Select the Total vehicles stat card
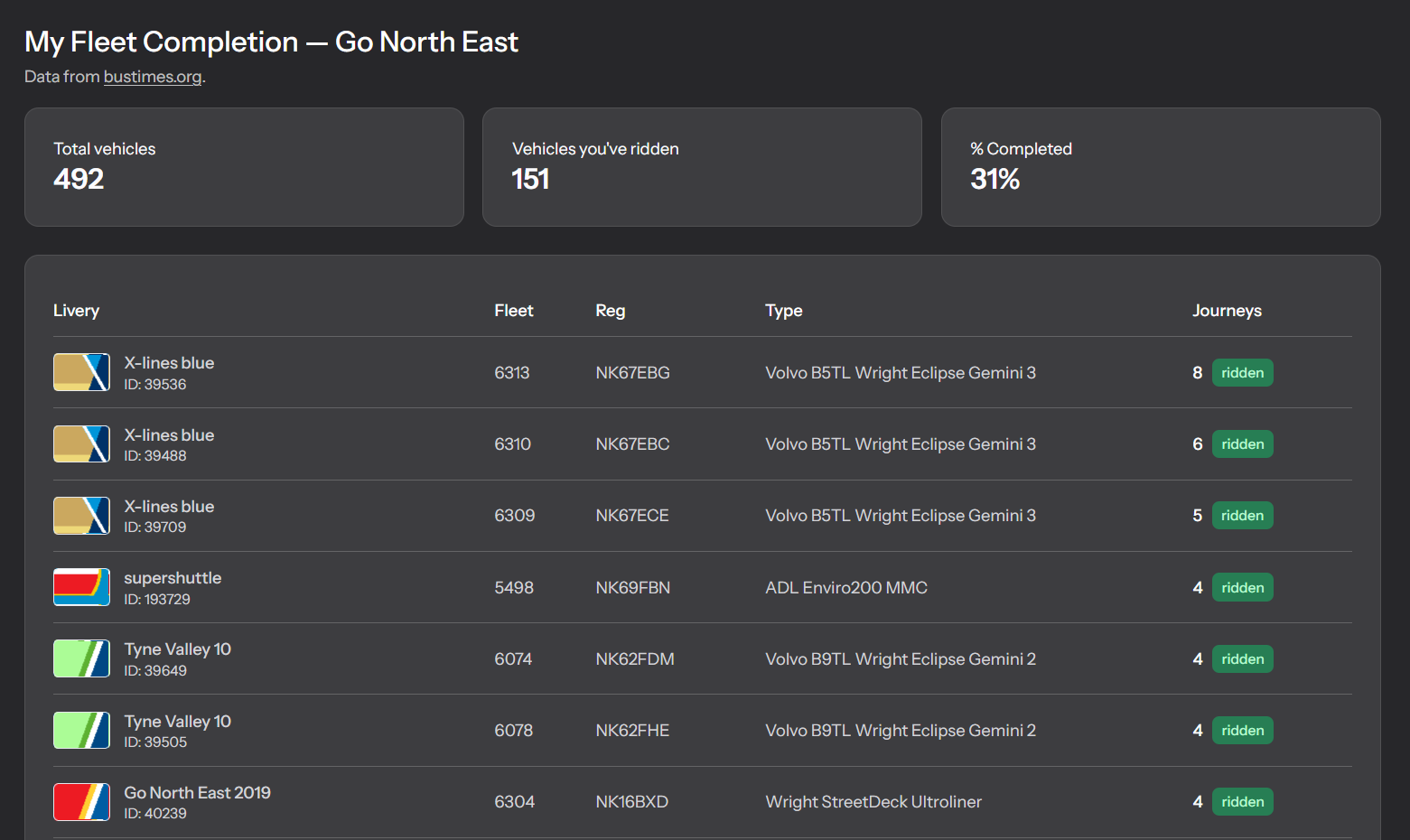 [x=244, y=167]
